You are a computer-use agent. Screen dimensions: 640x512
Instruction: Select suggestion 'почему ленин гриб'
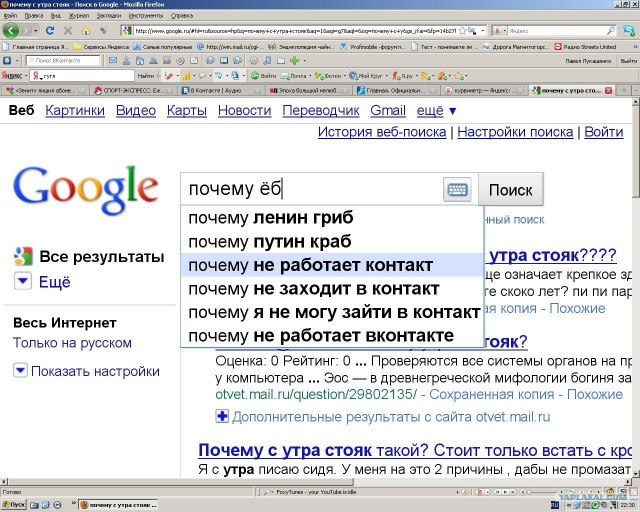(x=332, y=218)
